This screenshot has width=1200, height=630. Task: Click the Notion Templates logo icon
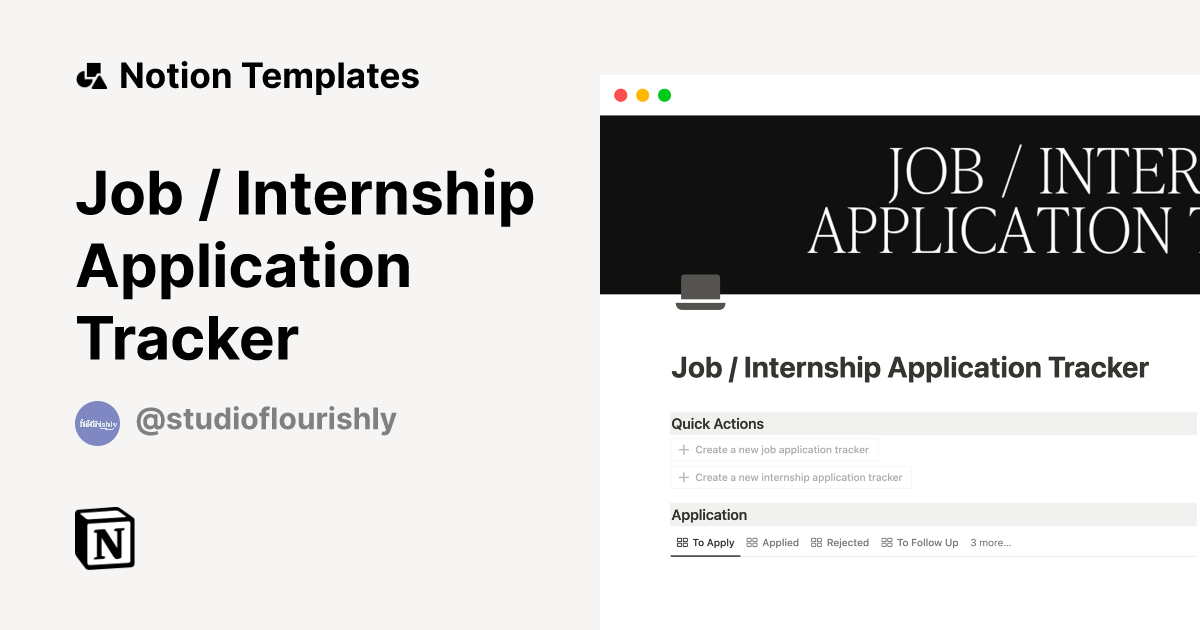pos(93,75)
